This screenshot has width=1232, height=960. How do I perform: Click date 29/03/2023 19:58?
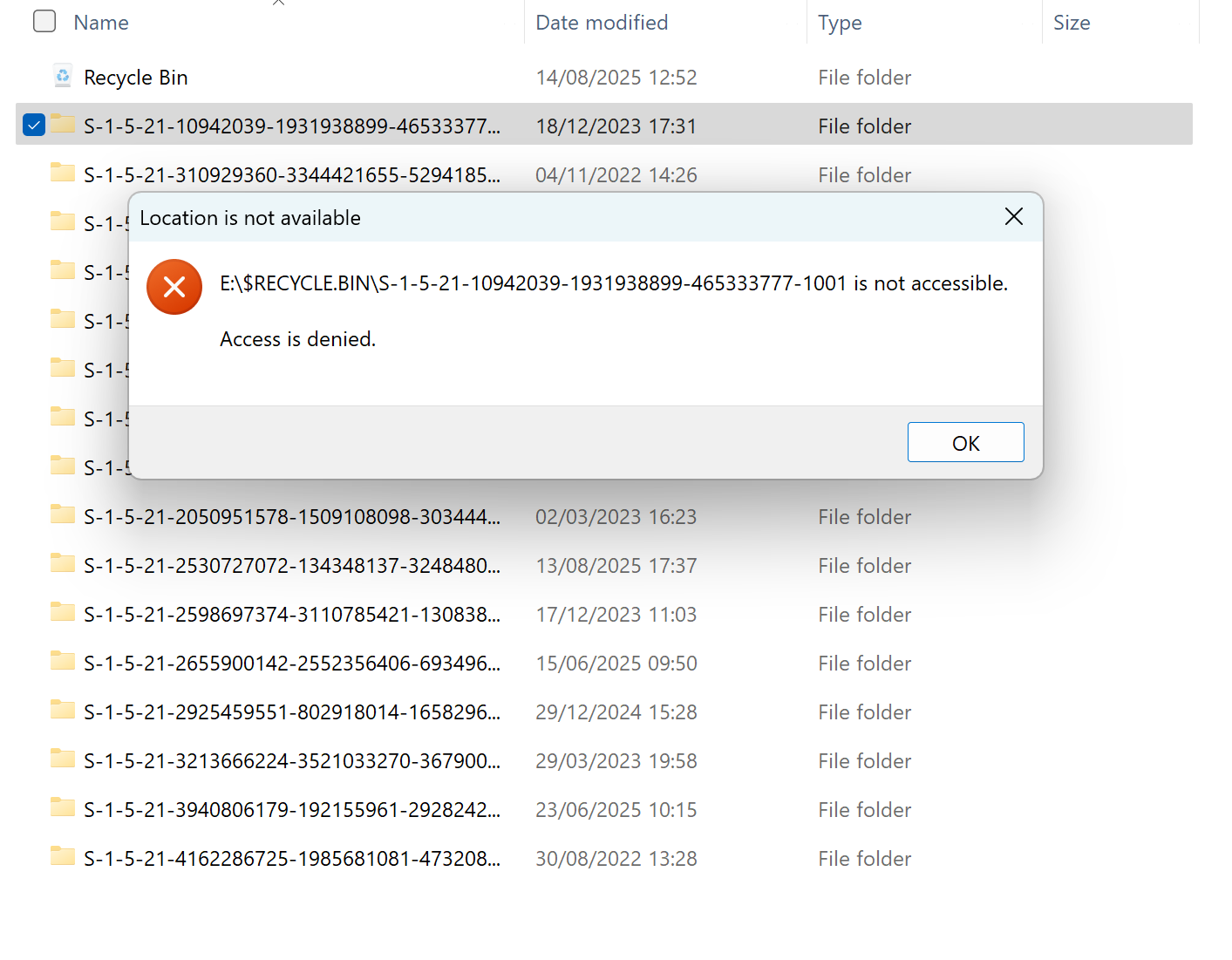[x=616, y=761]
